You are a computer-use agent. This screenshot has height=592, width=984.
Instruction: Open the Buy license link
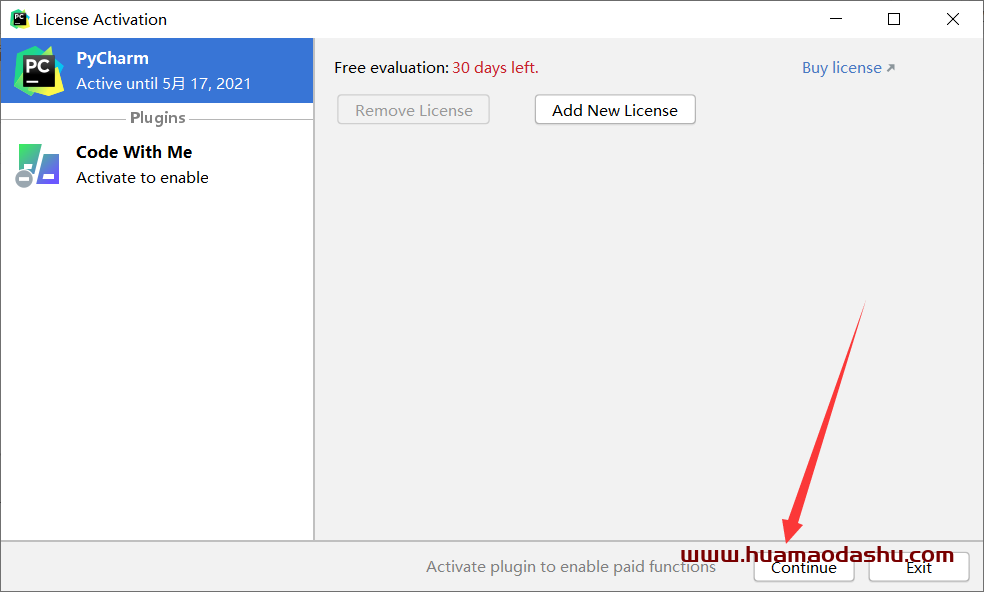click(848, 68)
